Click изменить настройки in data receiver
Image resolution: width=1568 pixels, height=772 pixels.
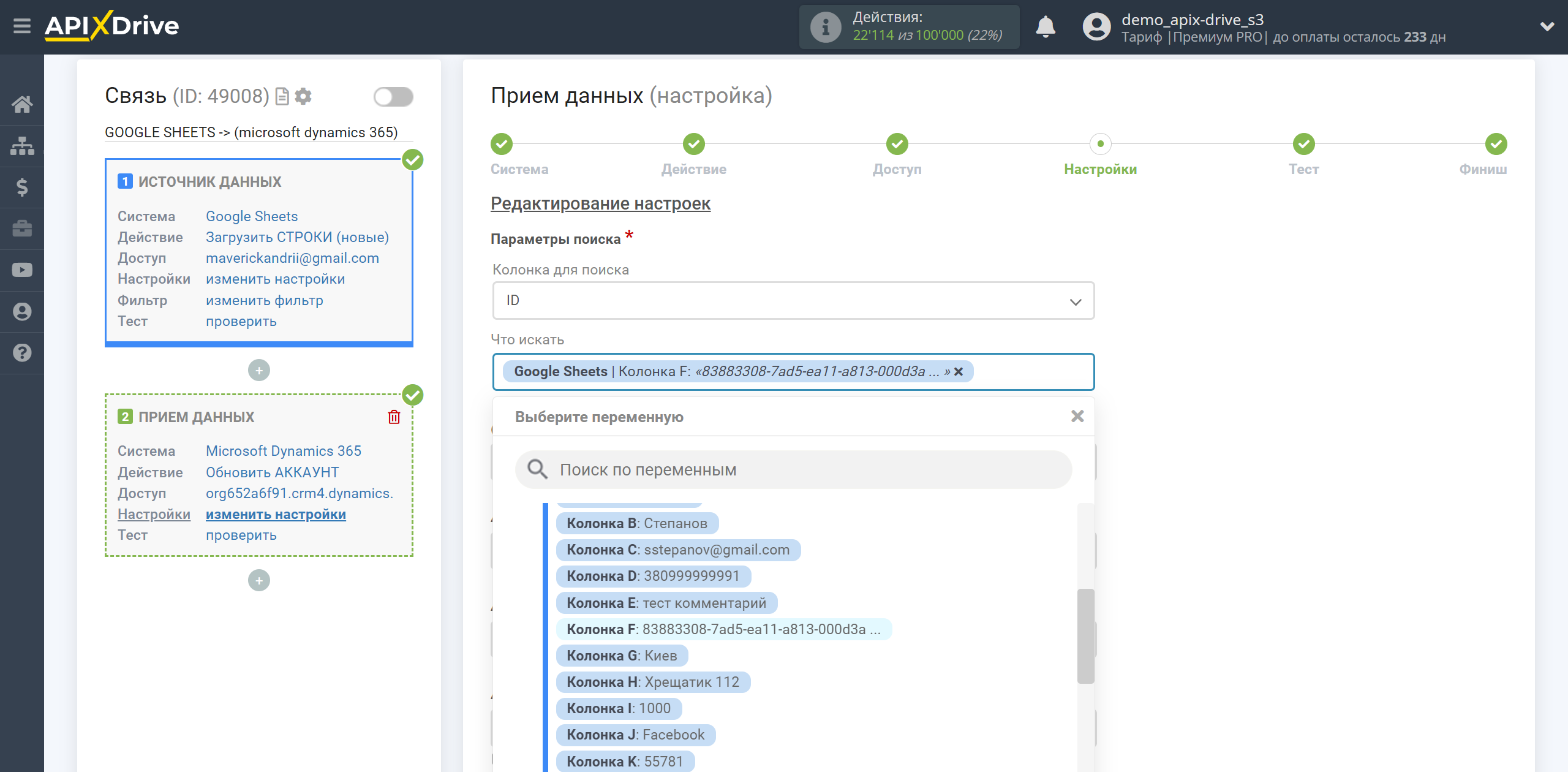(276, 514)
